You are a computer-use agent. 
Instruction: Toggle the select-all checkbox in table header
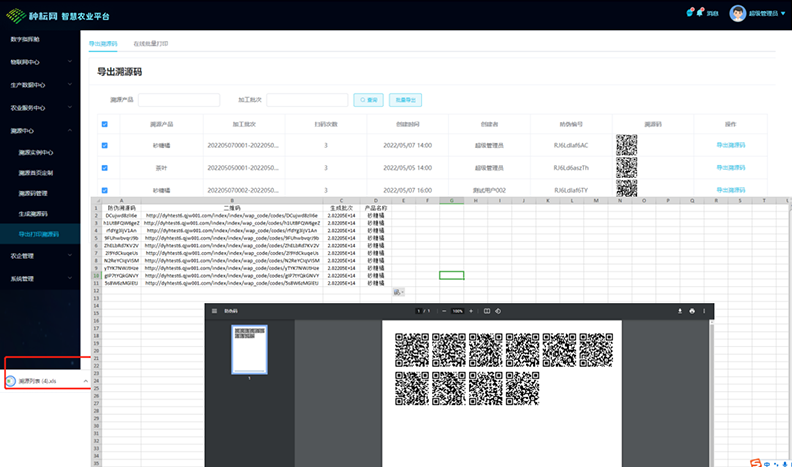click(x=105, y=124)
